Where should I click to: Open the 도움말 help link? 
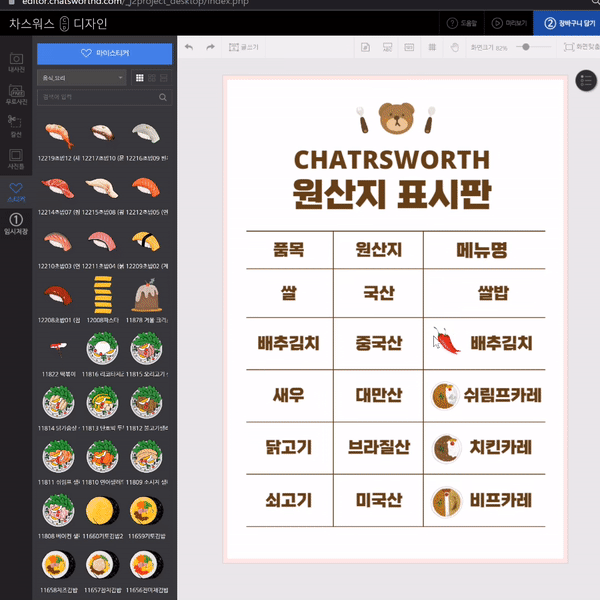pyautogui.click(x=462, y=23)
